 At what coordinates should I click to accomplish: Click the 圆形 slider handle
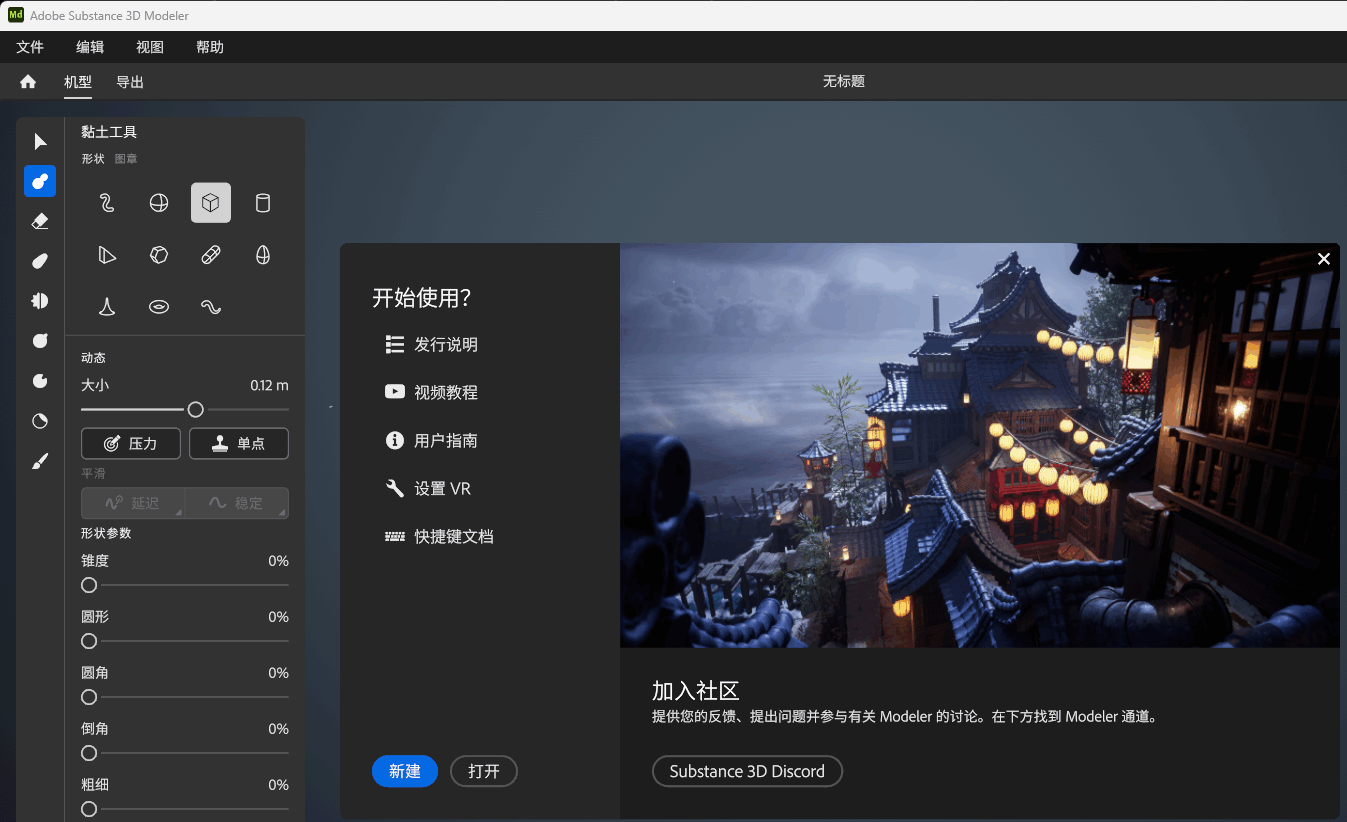89,641
